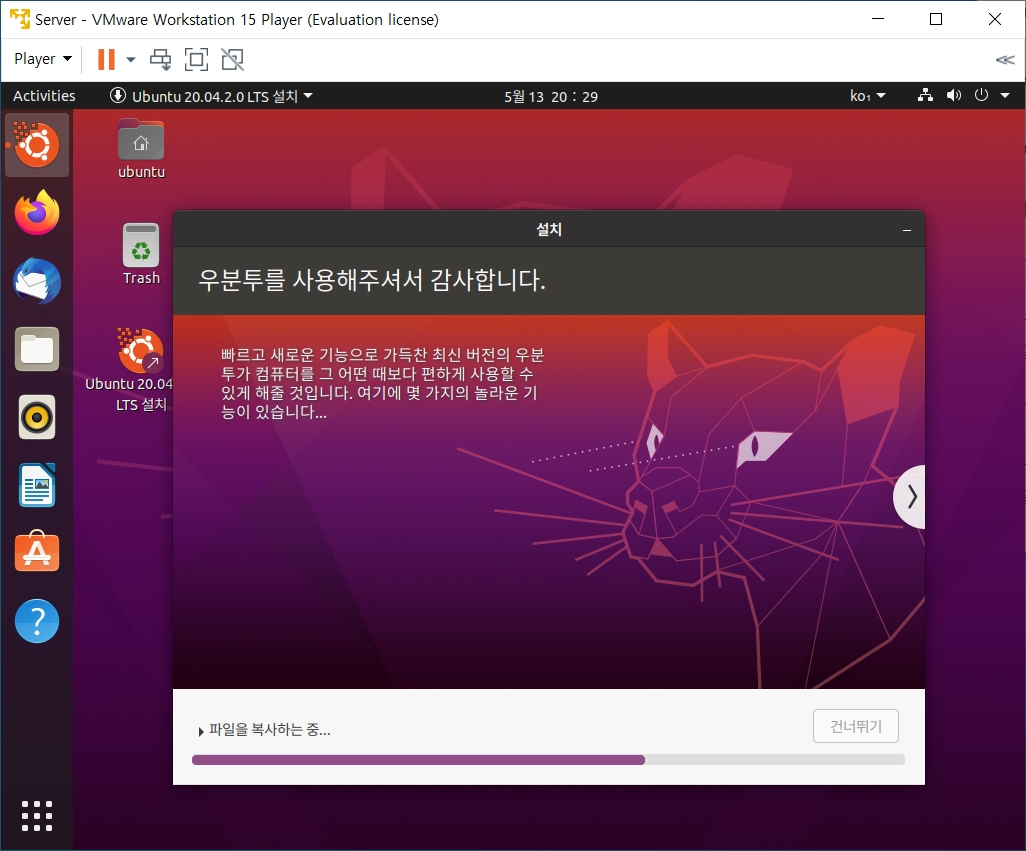
Task: Launch Thunderbird mail from the dock
Action: click(x=37, y=281)
